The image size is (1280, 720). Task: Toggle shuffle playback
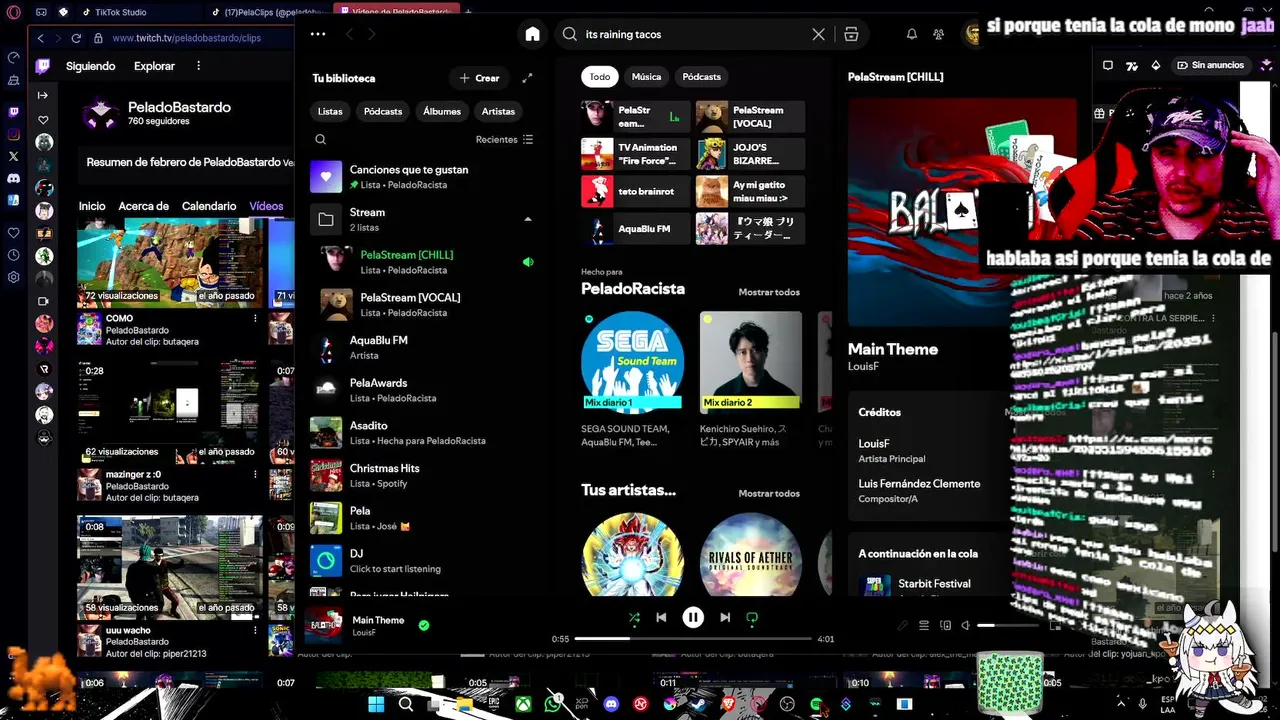[x=634, y=618]
